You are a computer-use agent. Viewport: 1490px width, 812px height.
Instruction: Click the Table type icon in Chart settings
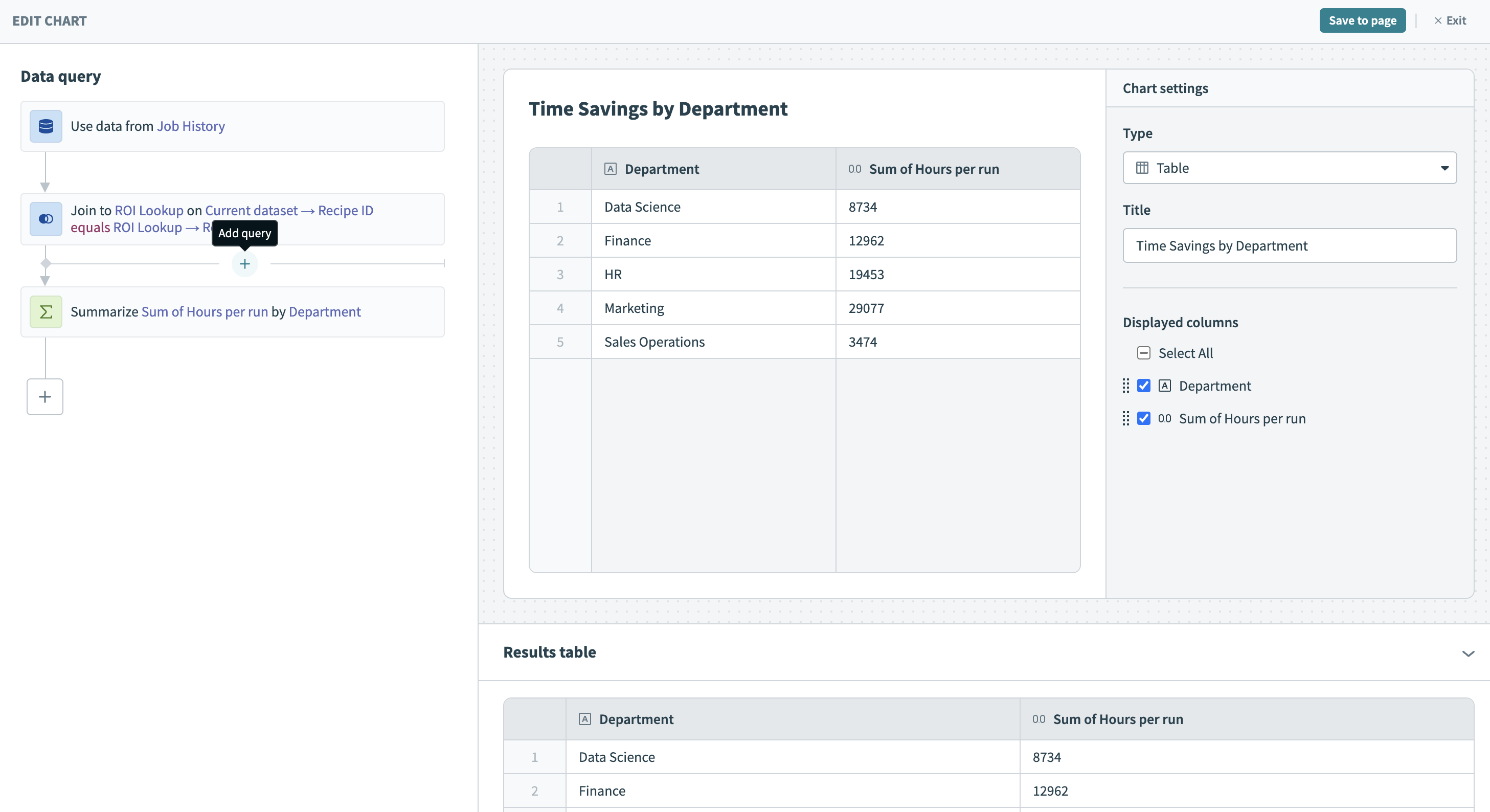tap(1142, 168)
